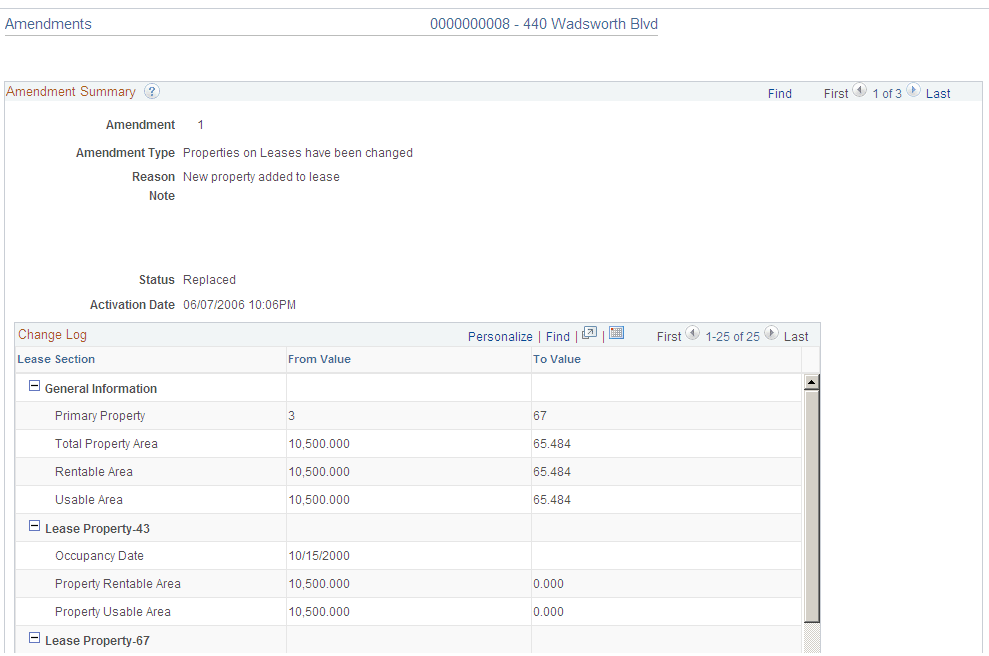Jump to the Last amendment

pyautogui.click(x=938, y=93)
